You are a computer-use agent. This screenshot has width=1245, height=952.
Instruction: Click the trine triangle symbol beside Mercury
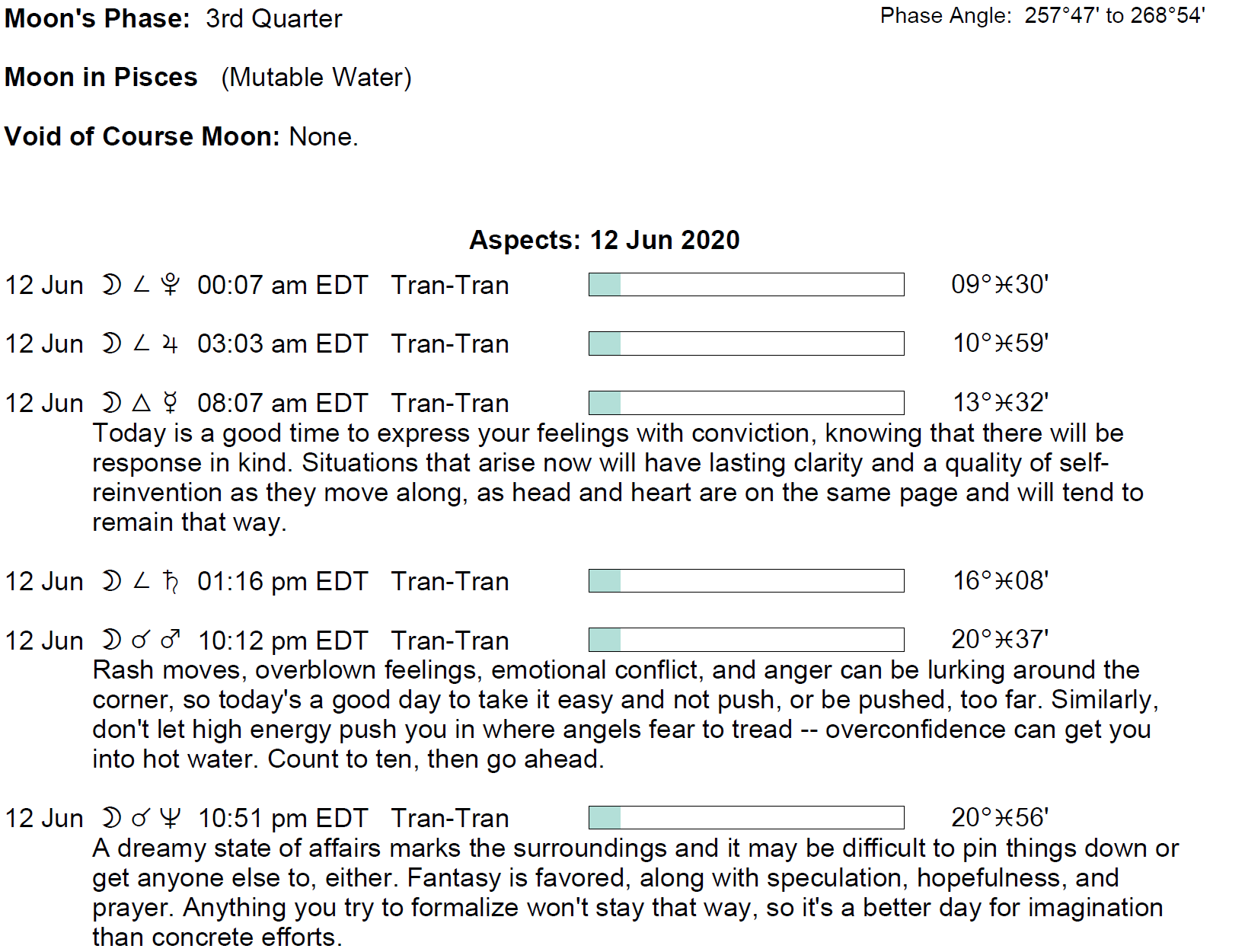(x=142, y=403)
